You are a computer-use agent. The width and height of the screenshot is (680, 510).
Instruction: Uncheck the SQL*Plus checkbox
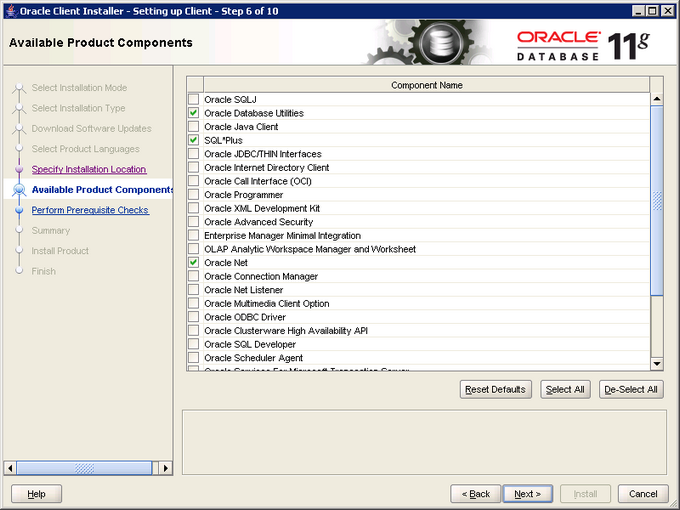point(193,140)
